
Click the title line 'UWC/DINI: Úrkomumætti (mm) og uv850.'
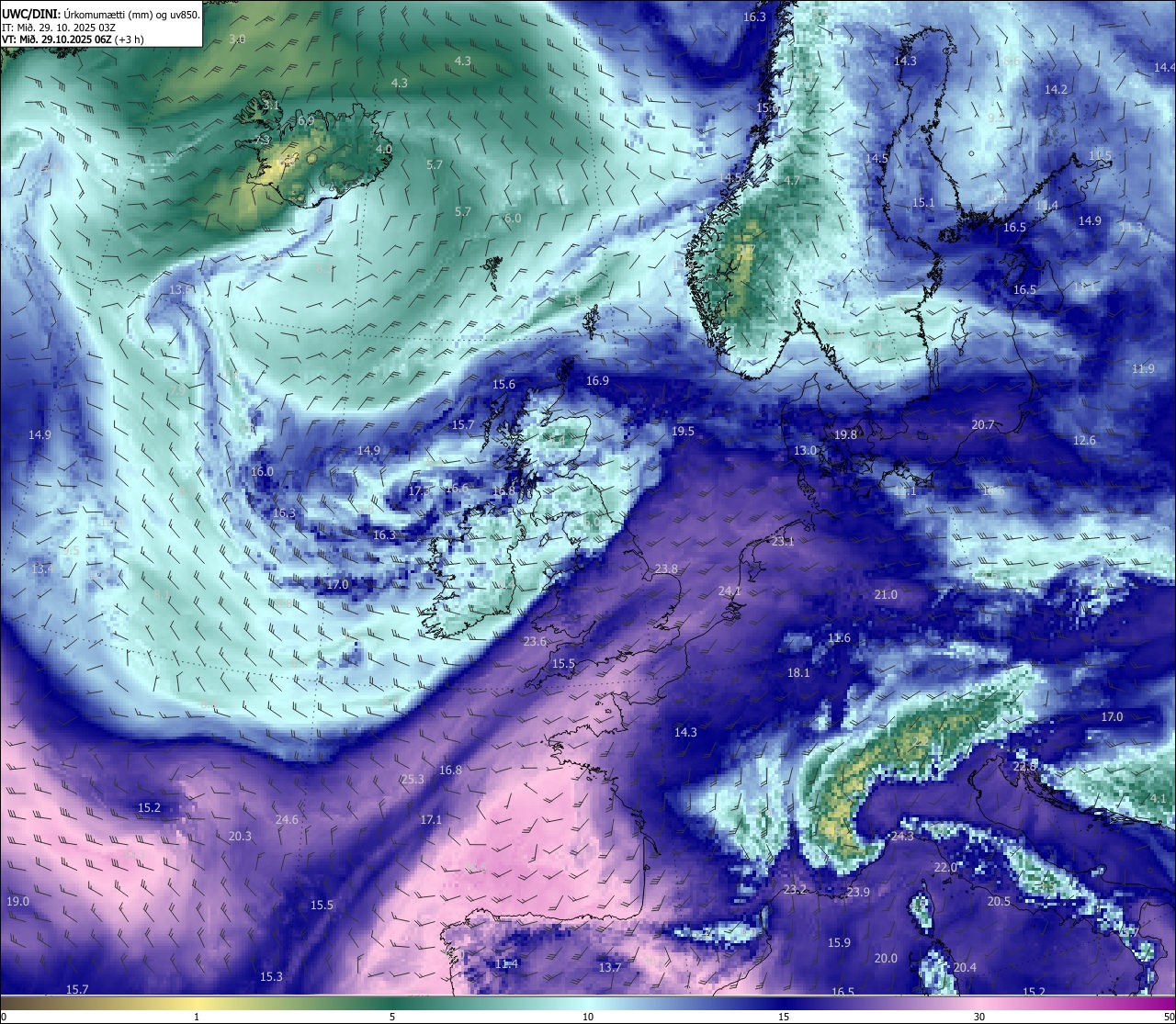pos(100,15)
